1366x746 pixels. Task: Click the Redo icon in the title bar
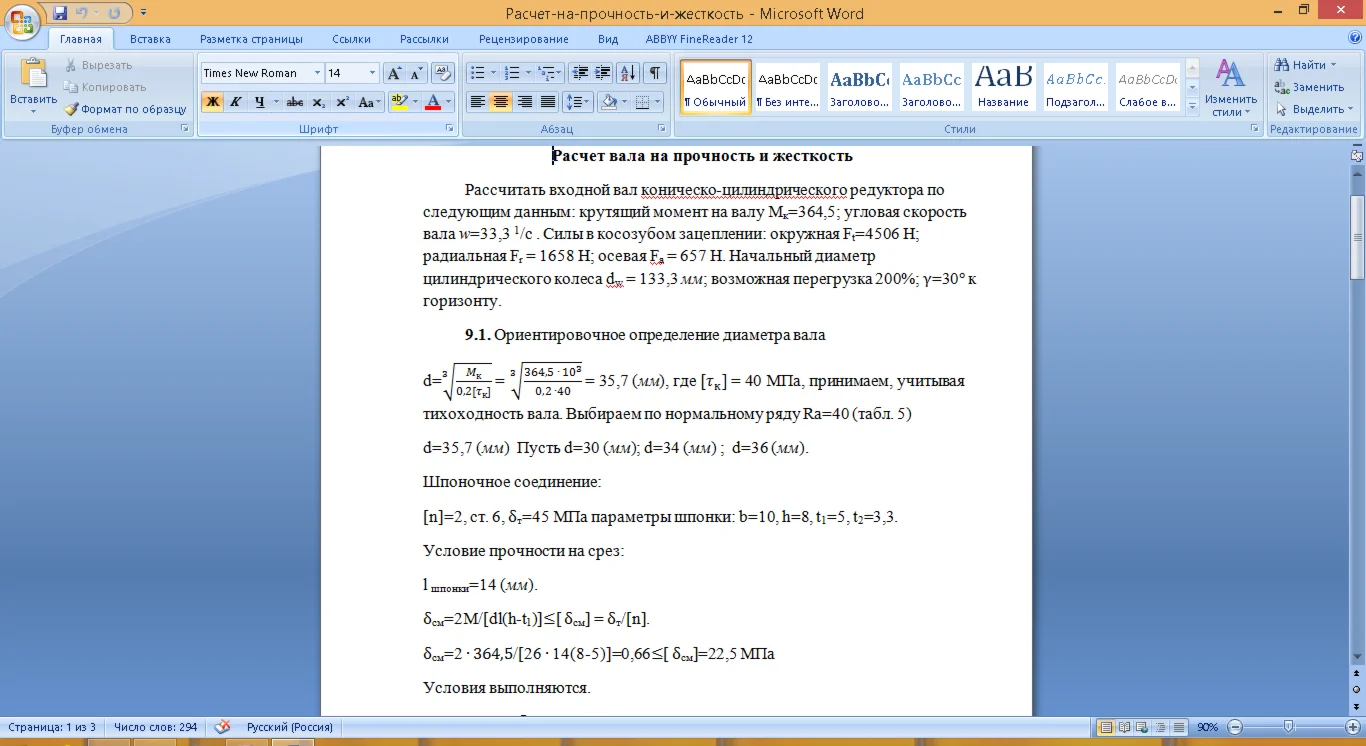tap(113, 13)
